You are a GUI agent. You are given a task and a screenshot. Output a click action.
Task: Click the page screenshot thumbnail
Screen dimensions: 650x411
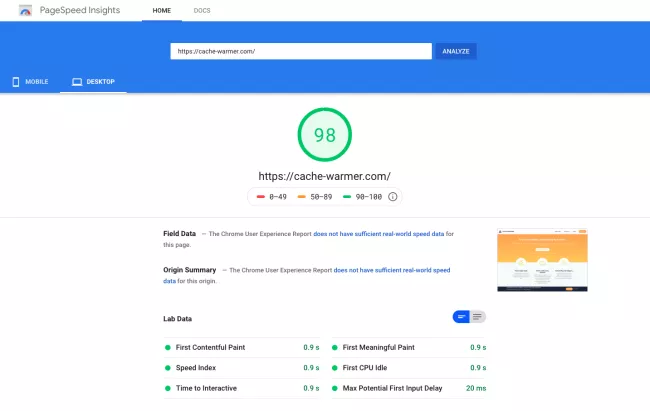tap(542, 260)
